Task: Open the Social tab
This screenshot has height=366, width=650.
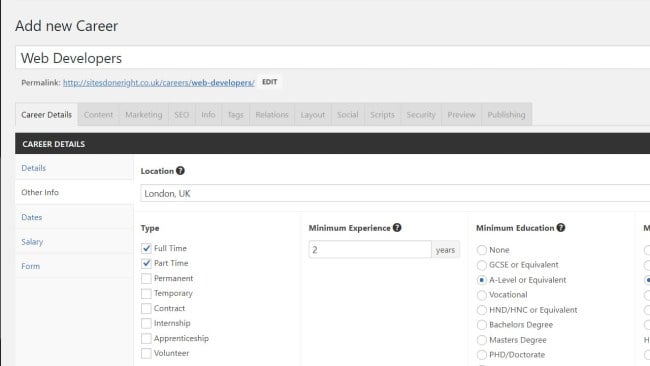Action: 347,115
